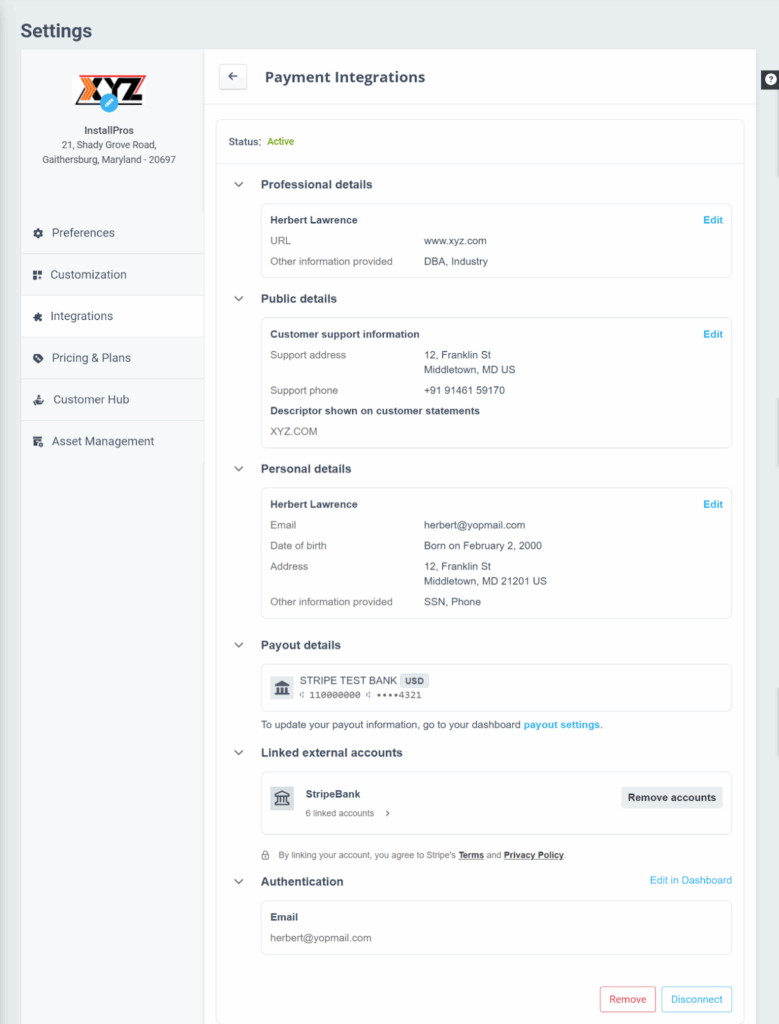Click the StripeBank bank icon
The height and width of the screenshot is (1024, 779).
[282, 798]
